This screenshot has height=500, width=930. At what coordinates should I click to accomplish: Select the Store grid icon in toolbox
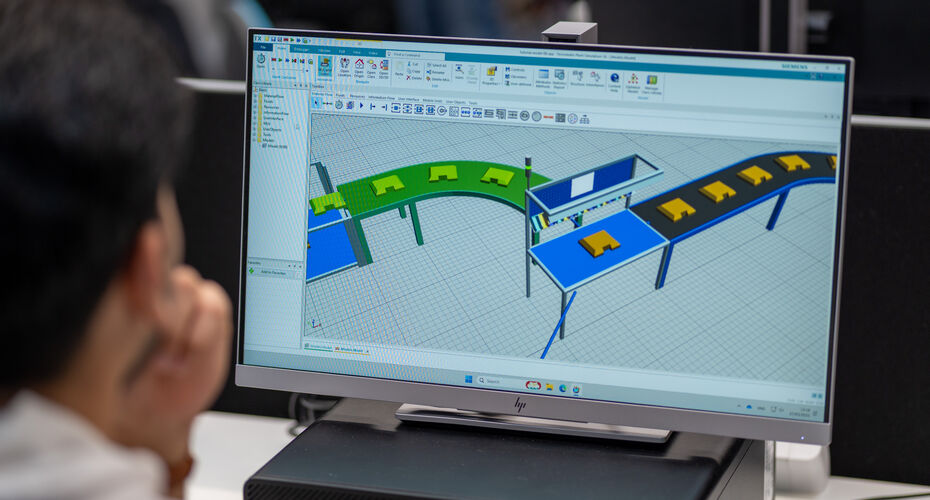click(x=454, y=112)
